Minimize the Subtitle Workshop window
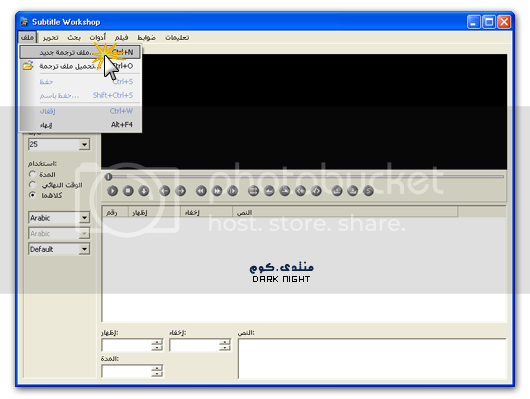 click(x=474, y=22)
